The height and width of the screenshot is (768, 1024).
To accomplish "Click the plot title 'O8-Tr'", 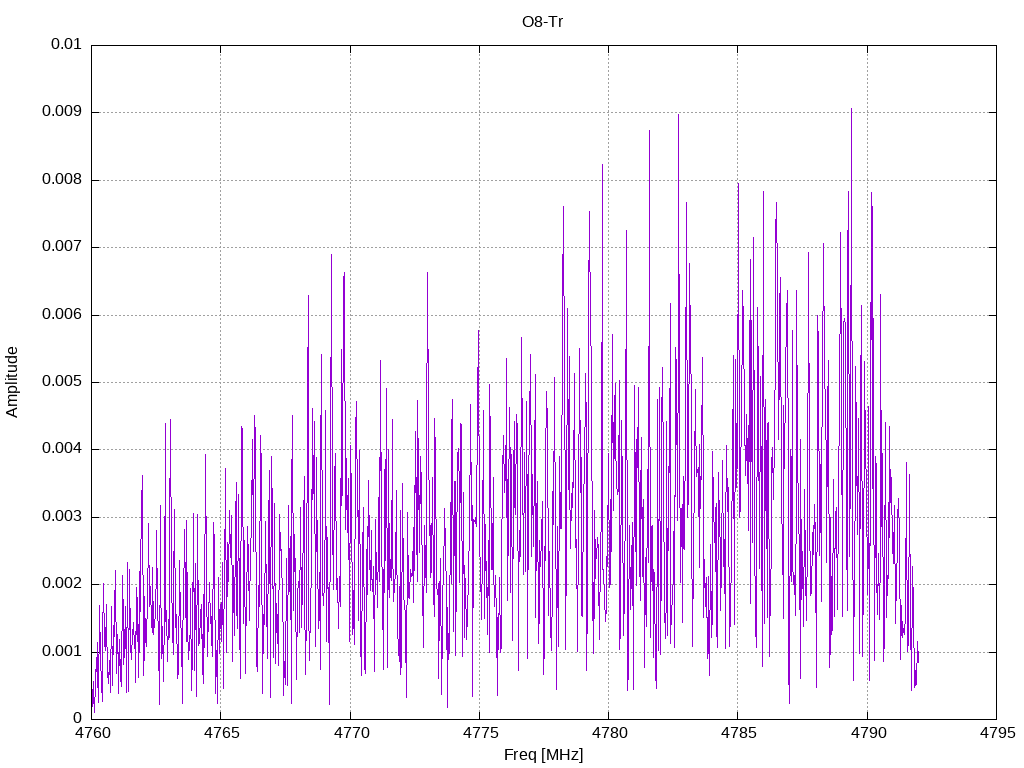I will click(542, 22).
